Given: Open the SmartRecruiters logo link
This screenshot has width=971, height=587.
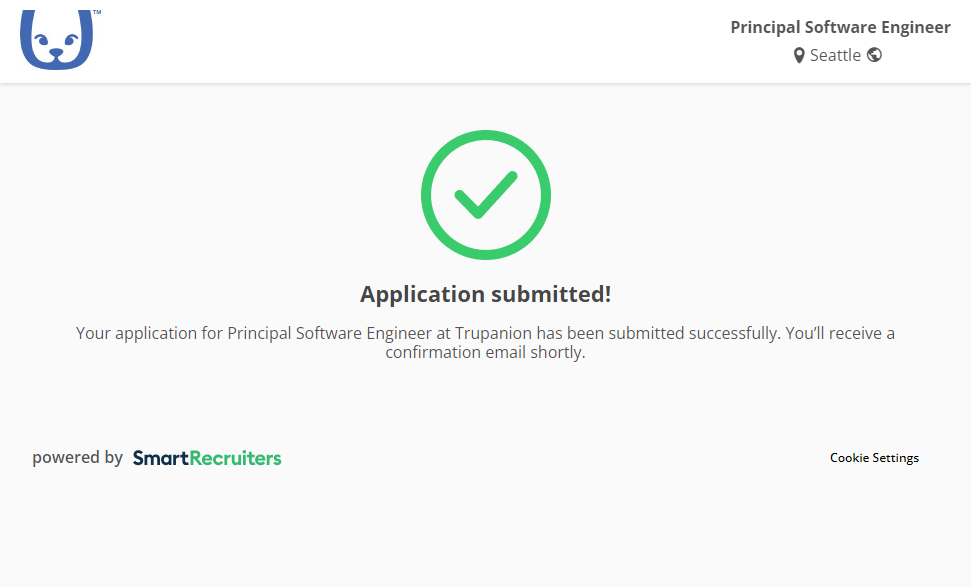Looking at the screenshot, I should tap(207, 458).
